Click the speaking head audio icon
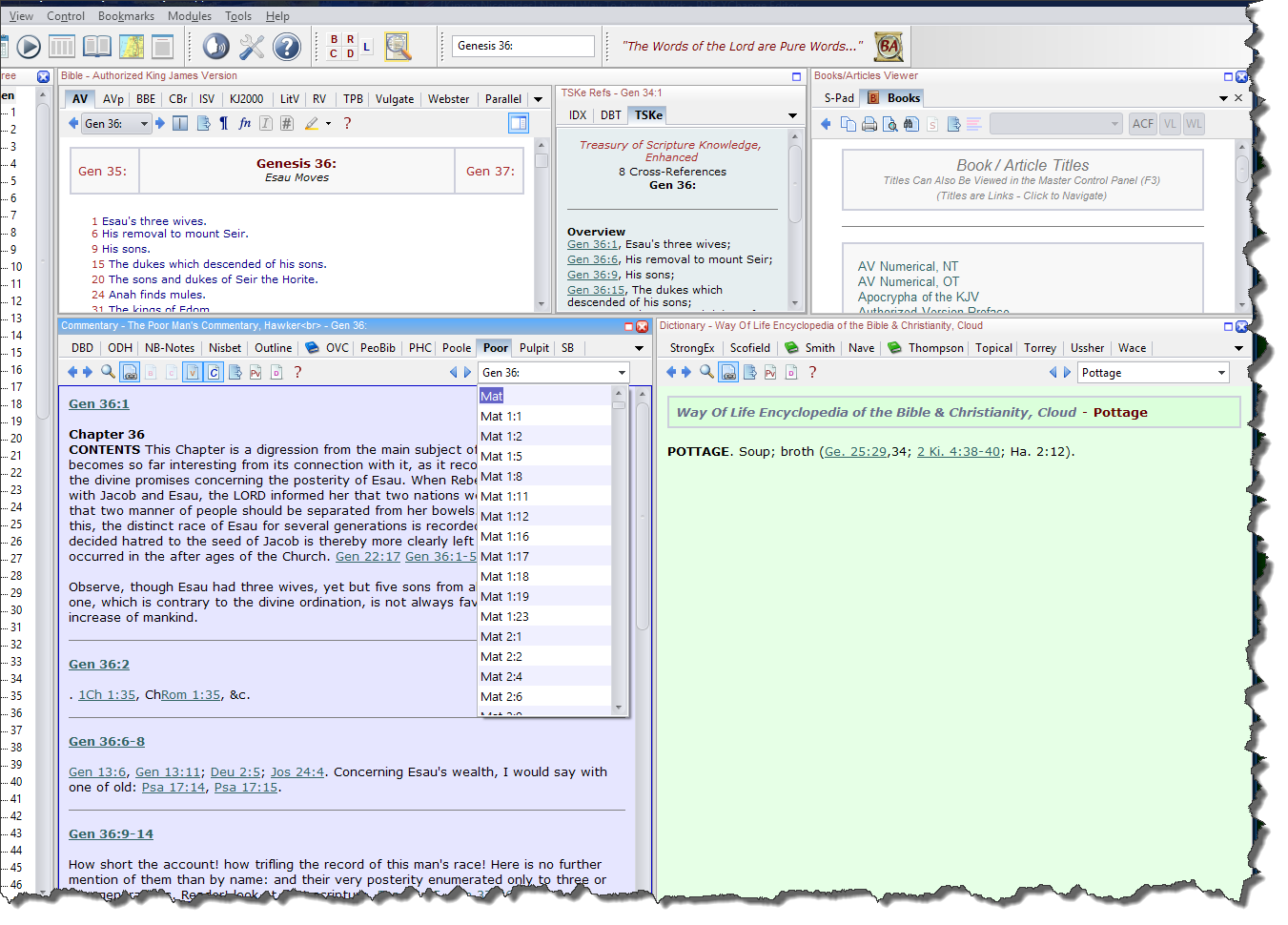Screen dimensions: 1288x925 click(216, 46)
